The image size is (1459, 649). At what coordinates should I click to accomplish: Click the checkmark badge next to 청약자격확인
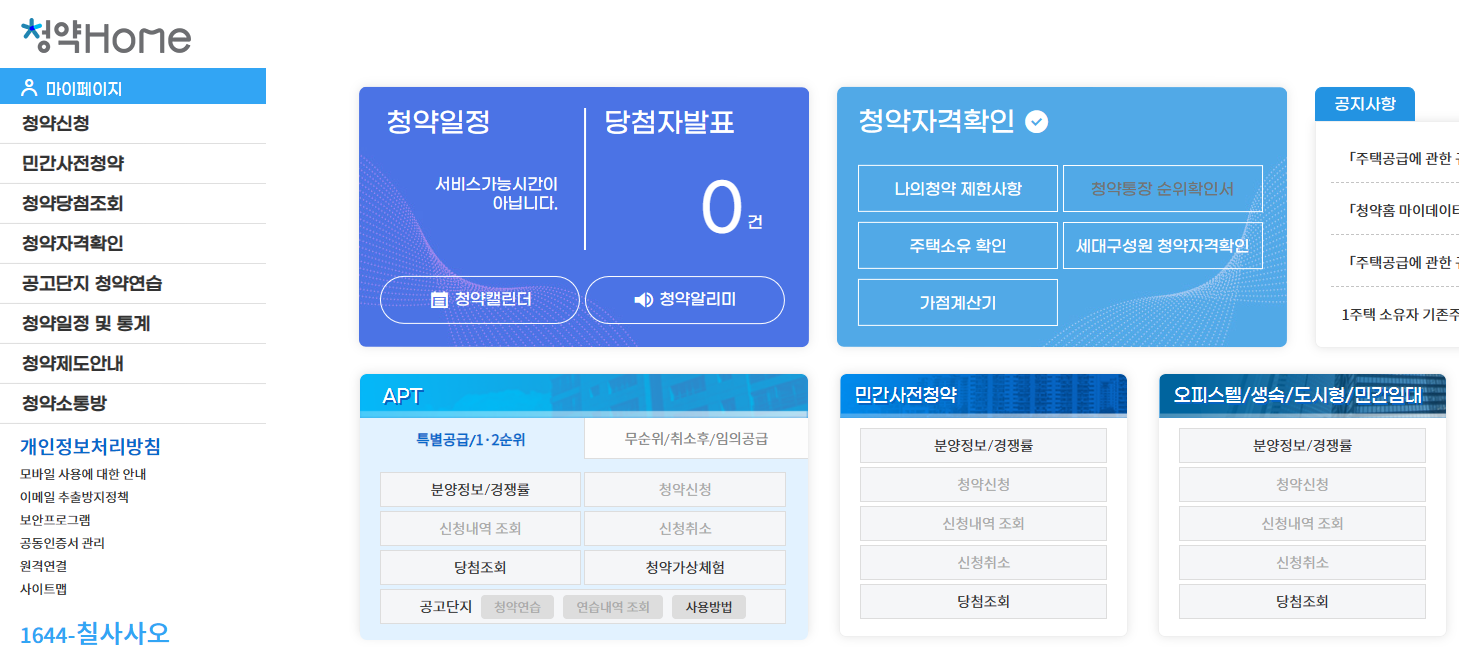(x=1037, y=120)
